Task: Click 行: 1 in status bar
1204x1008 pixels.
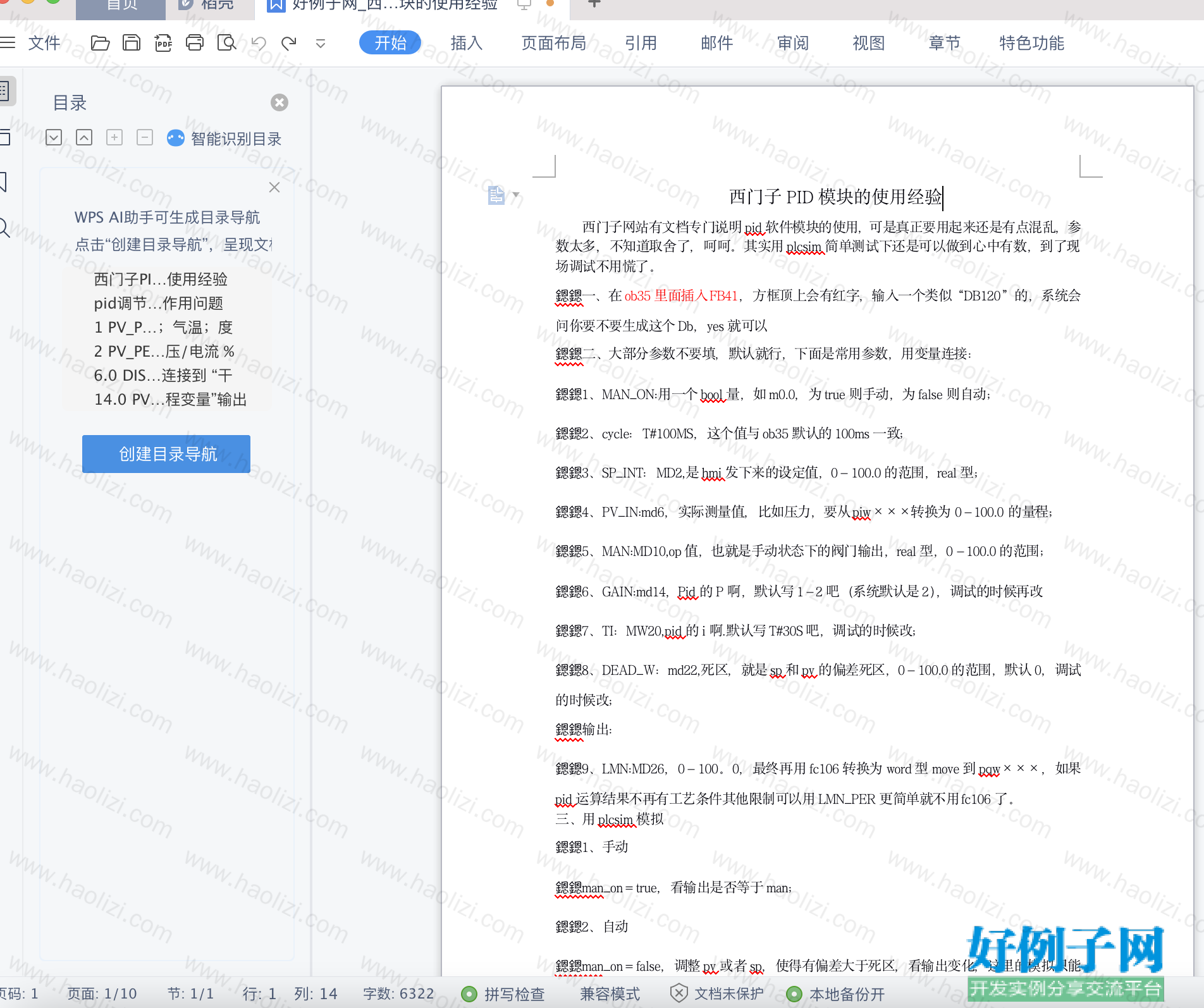Action: pyautogui.click(x=259, y=993)
